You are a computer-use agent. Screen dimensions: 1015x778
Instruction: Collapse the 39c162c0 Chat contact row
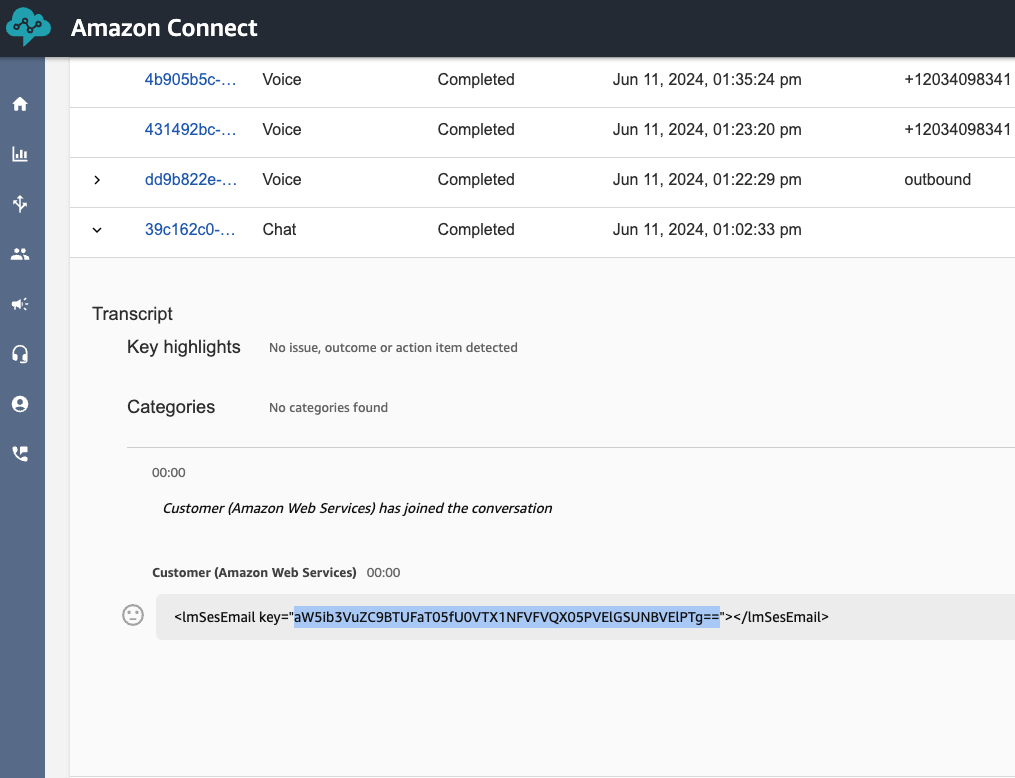point(97,230)
